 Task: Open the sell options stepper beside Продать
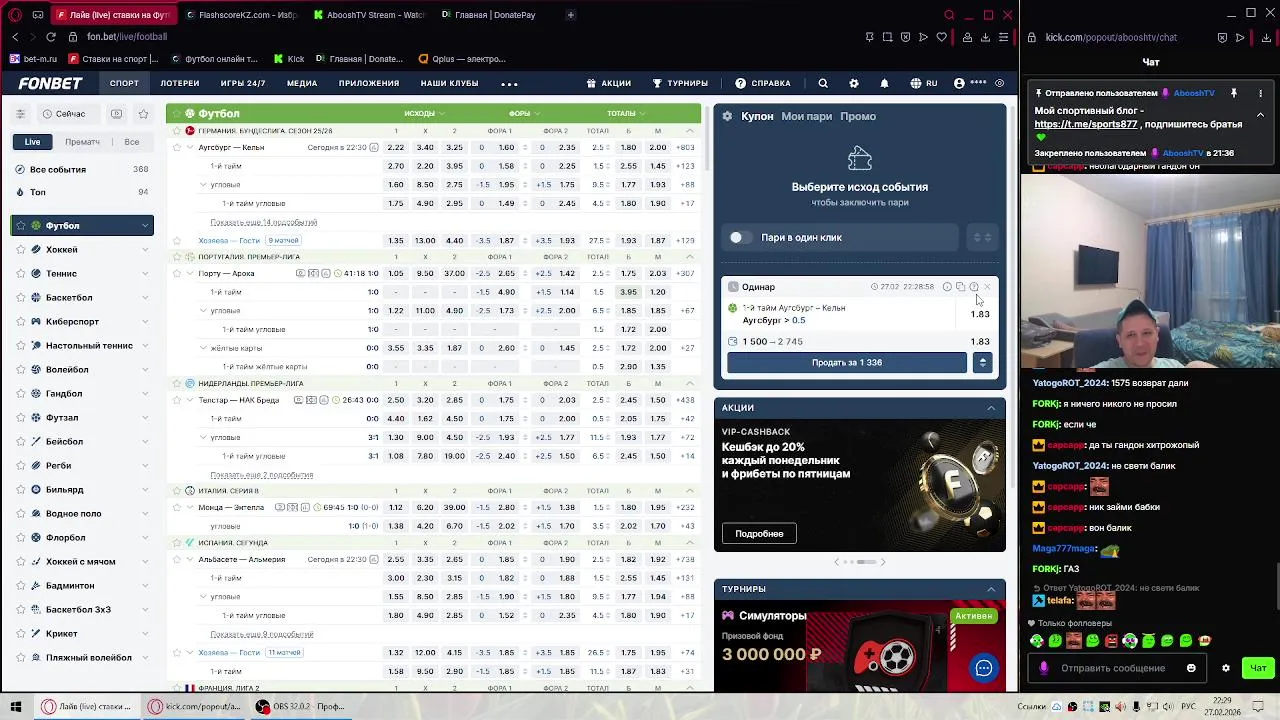click(x=983, y=362)
